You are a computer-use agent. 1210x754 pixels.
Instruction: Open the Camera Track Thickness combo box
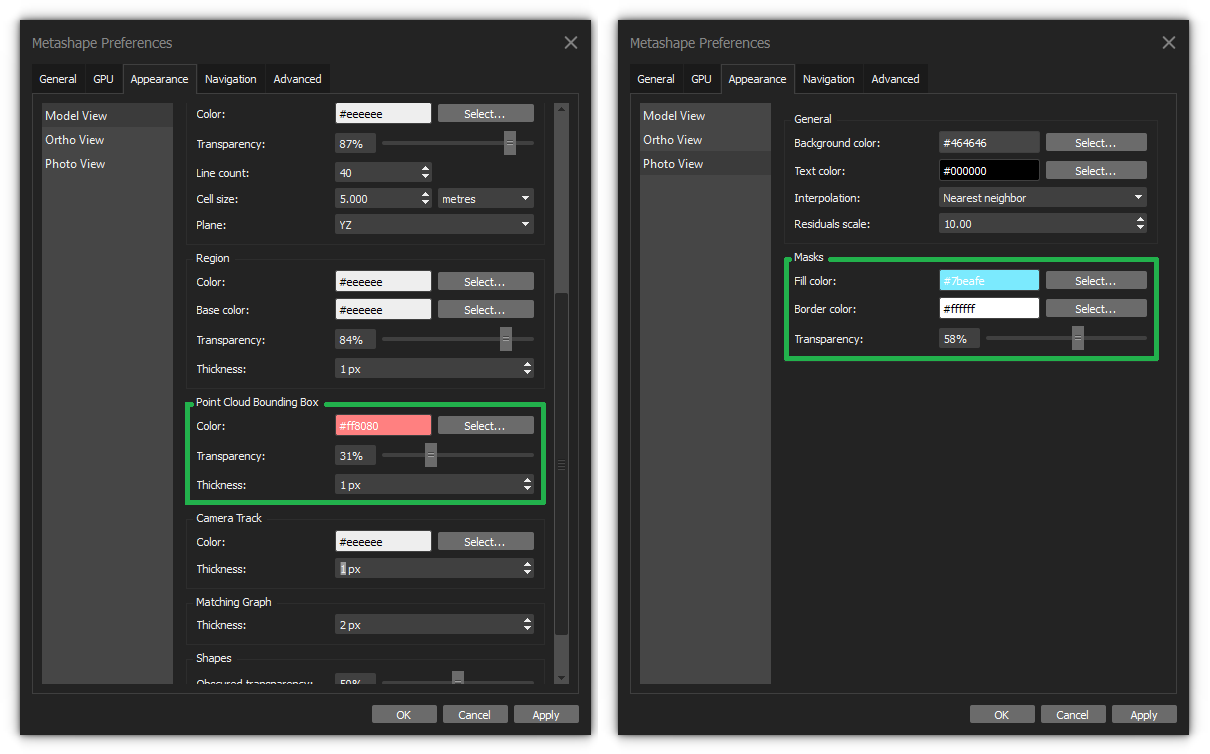pos(434,569)
